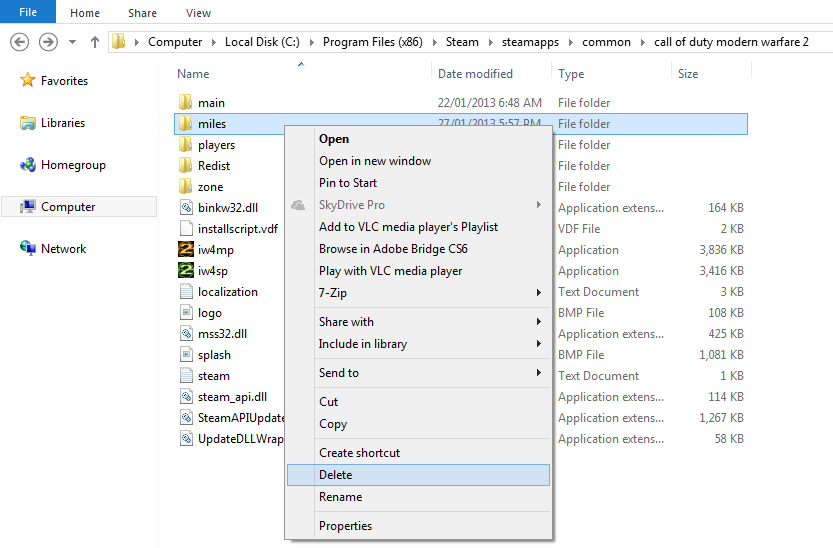Click the steam_api.dll file icon
833x548 pixels.
pos(186,396)
